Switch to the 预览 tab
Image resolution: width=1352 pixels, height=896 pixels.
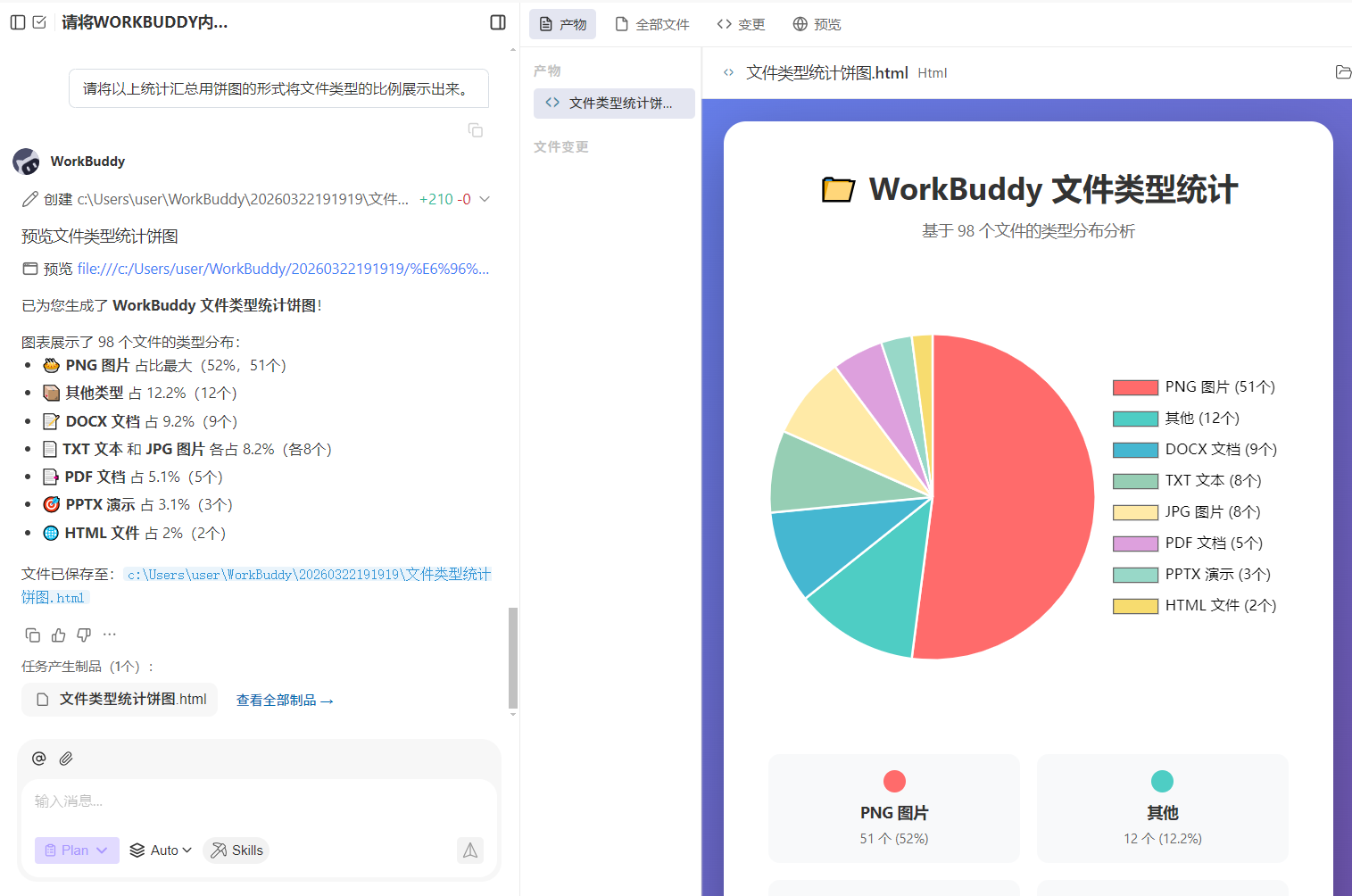817,24
